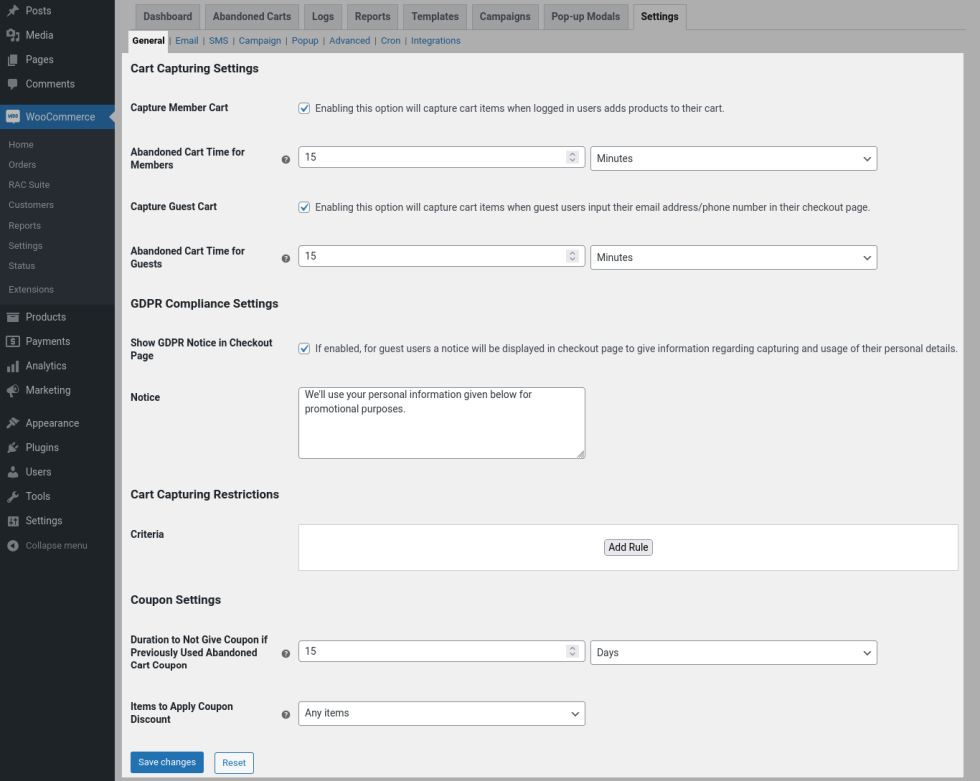Image resolution: width=980 pixels, height=781 pixels.
Task: Open the Any items coupon dropdown
Action: click(441, 713)
